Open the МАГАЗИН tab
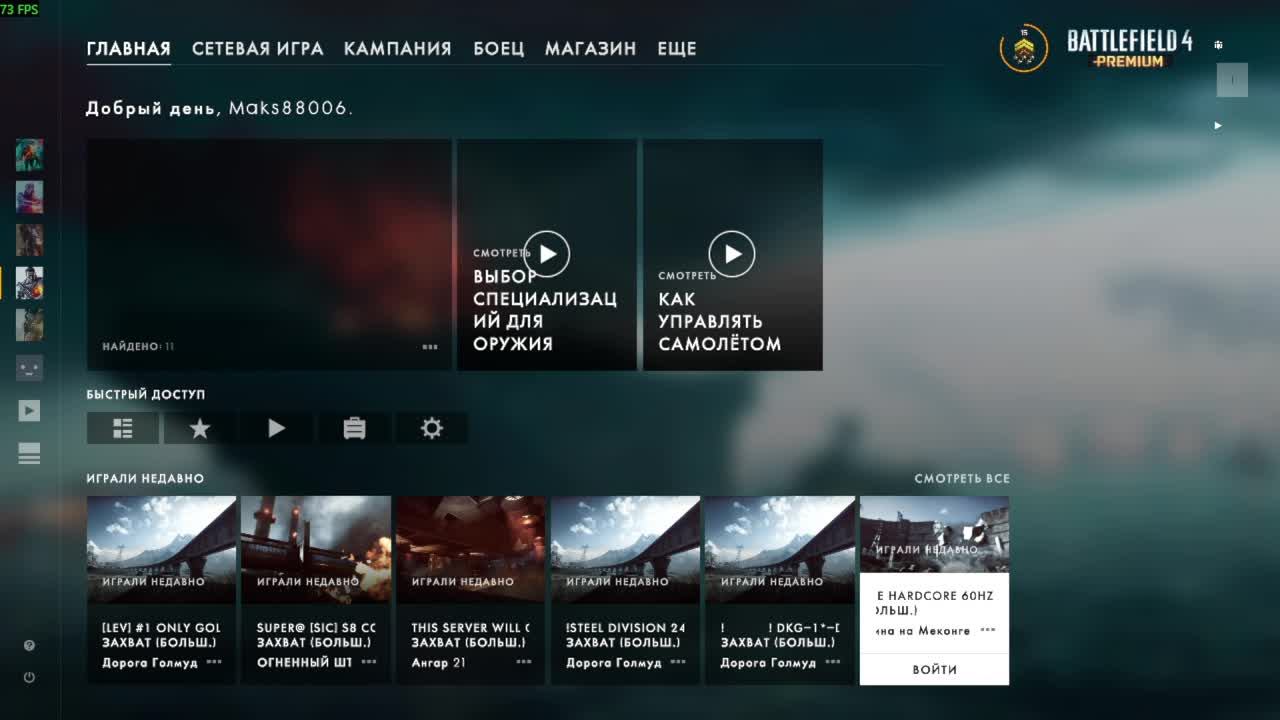 pyautogui.click(x=590, y=48)
